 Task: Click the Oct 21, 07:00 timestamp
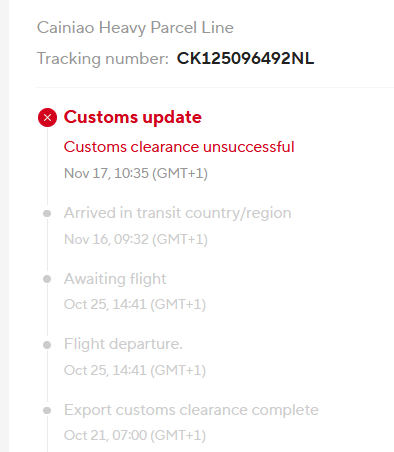click(x=135, y=435)
